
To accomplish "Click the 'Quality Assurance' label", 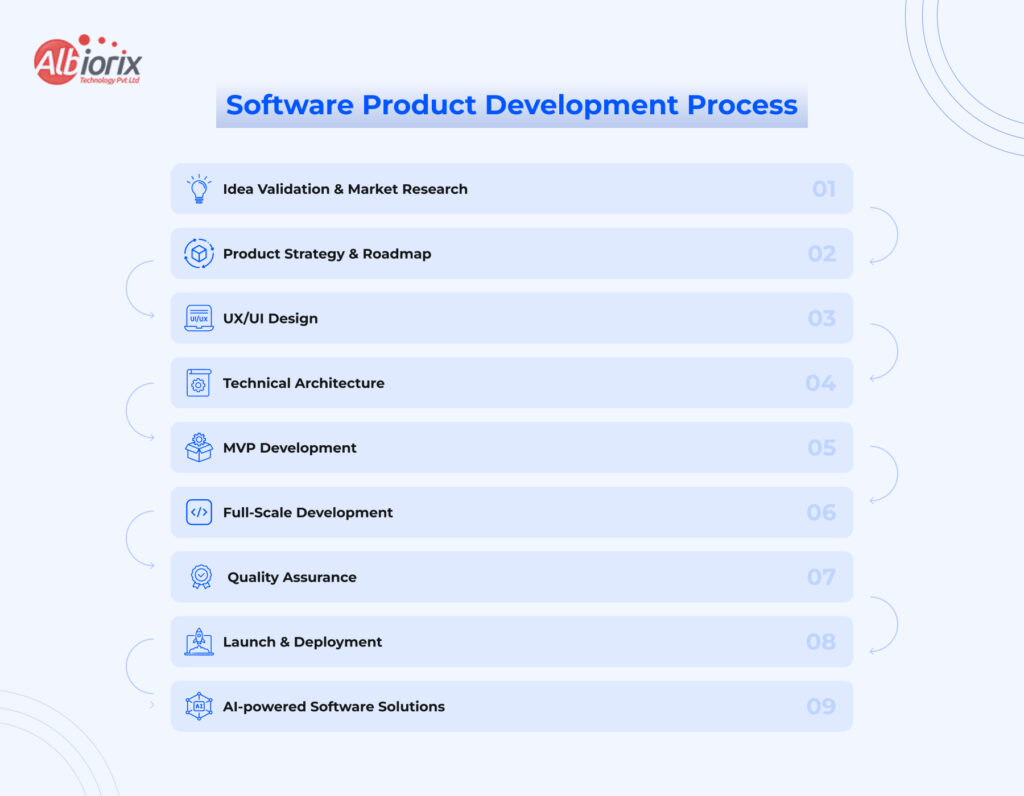I will click(x=292, y=577).
